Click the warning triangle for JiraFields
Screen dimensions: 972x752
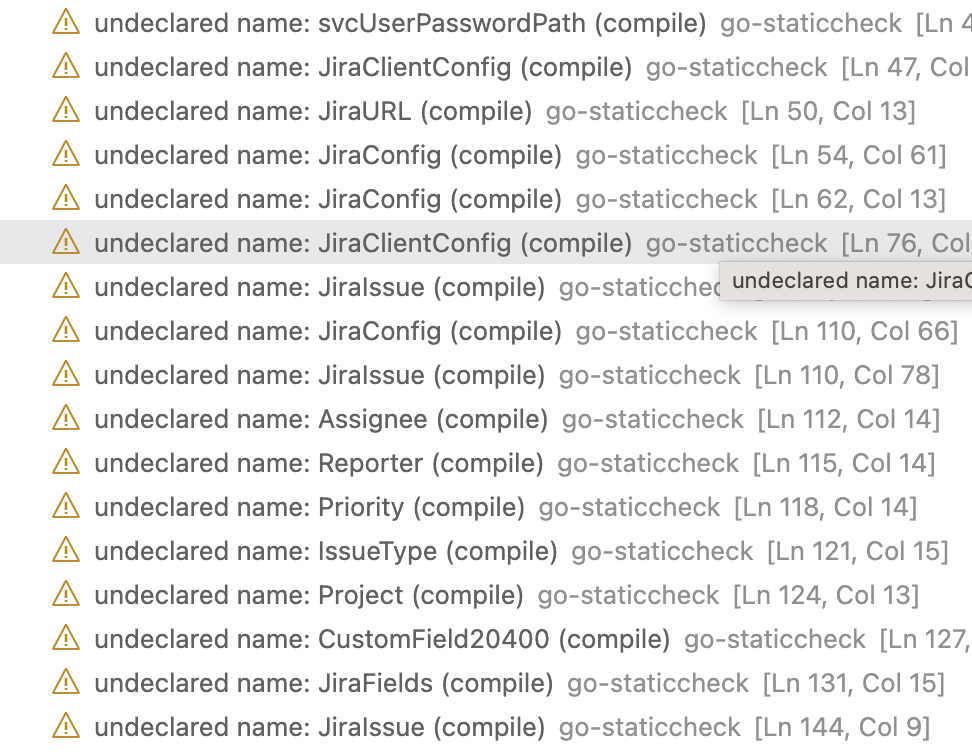tap(65, 683)
